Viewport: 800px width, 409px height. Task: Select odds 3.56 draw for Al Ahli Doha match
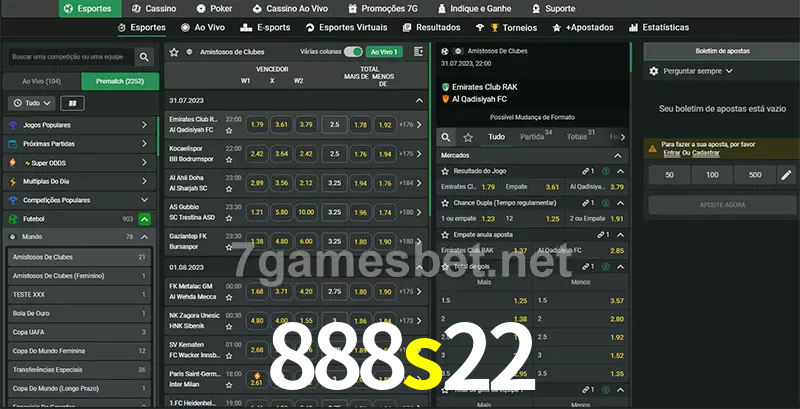tap(281, 183)
